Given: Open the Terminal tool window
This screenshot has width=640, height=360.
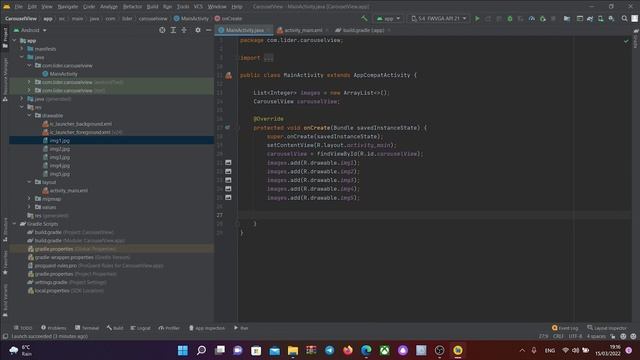Looking at the screenshot, I should (87, 328).
